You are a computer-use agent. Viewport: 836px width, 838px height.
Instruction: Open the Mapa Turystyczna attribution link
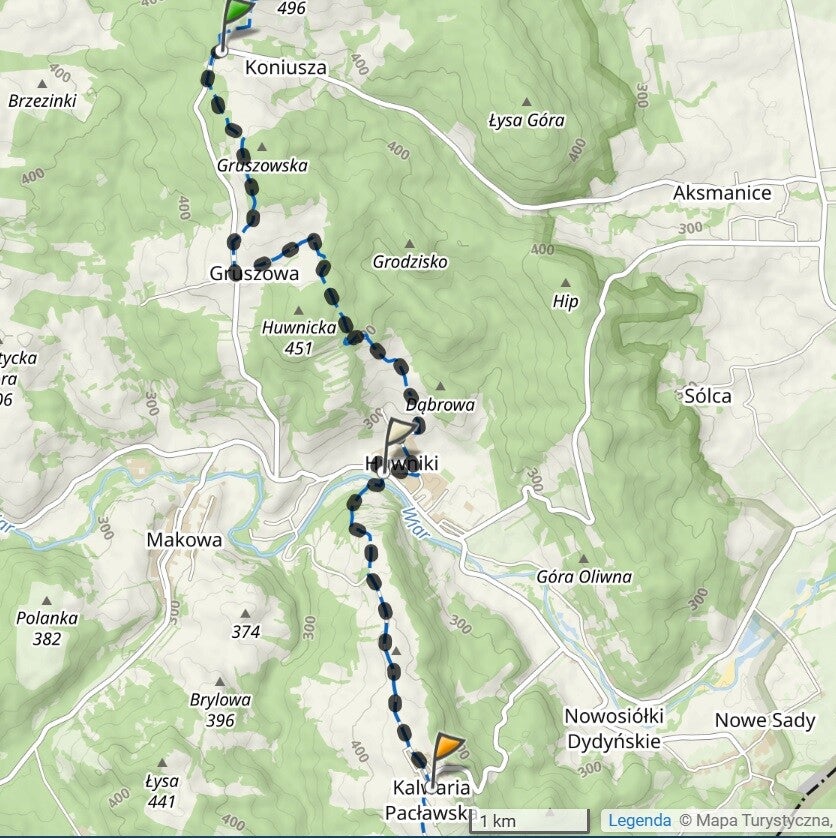click(x=757, y=820)
